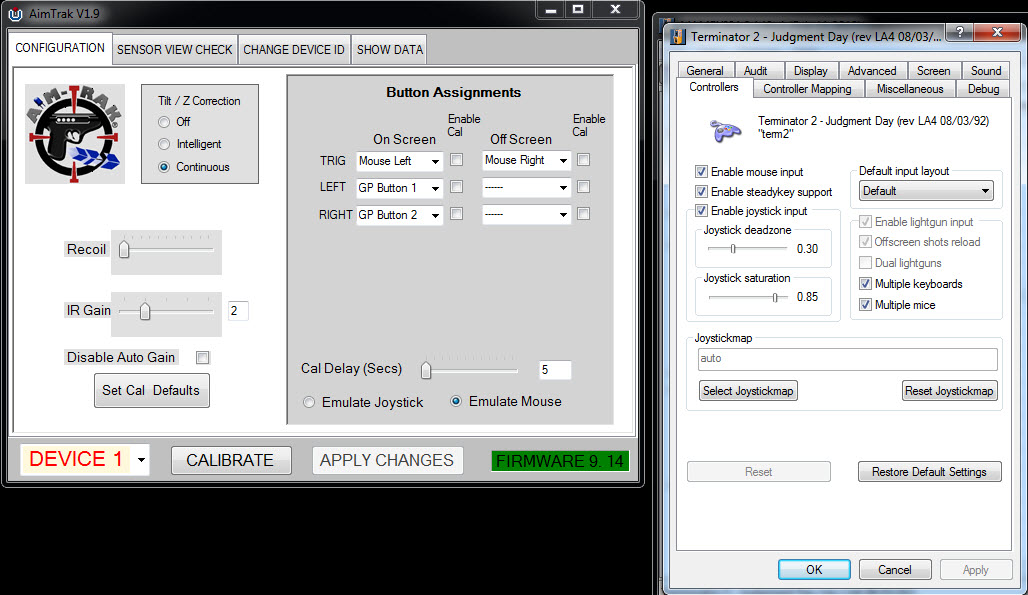The height and width of the screenshot is (595, 1028).
Task: Open LEFT On Screen GP Button 1 dropdown
Action: point(399,188)
